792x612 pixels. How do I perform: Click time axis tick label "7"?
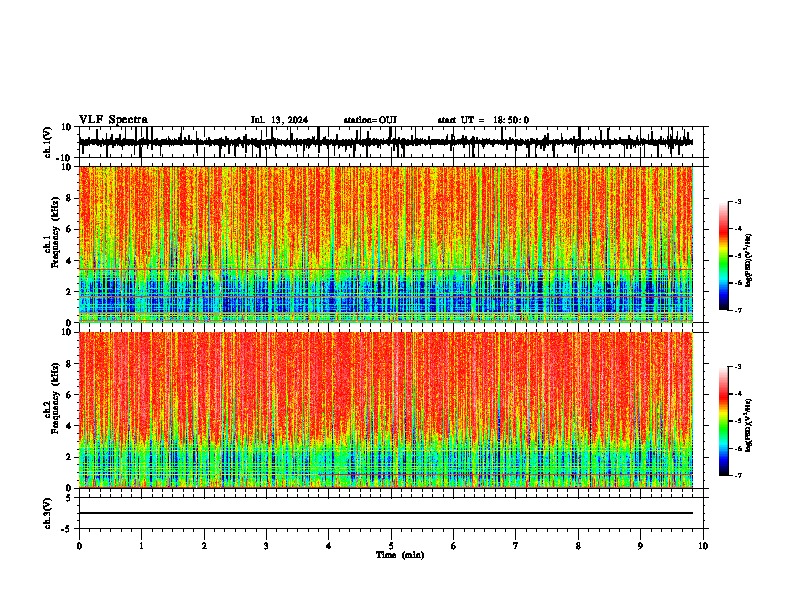pos(516,546)
